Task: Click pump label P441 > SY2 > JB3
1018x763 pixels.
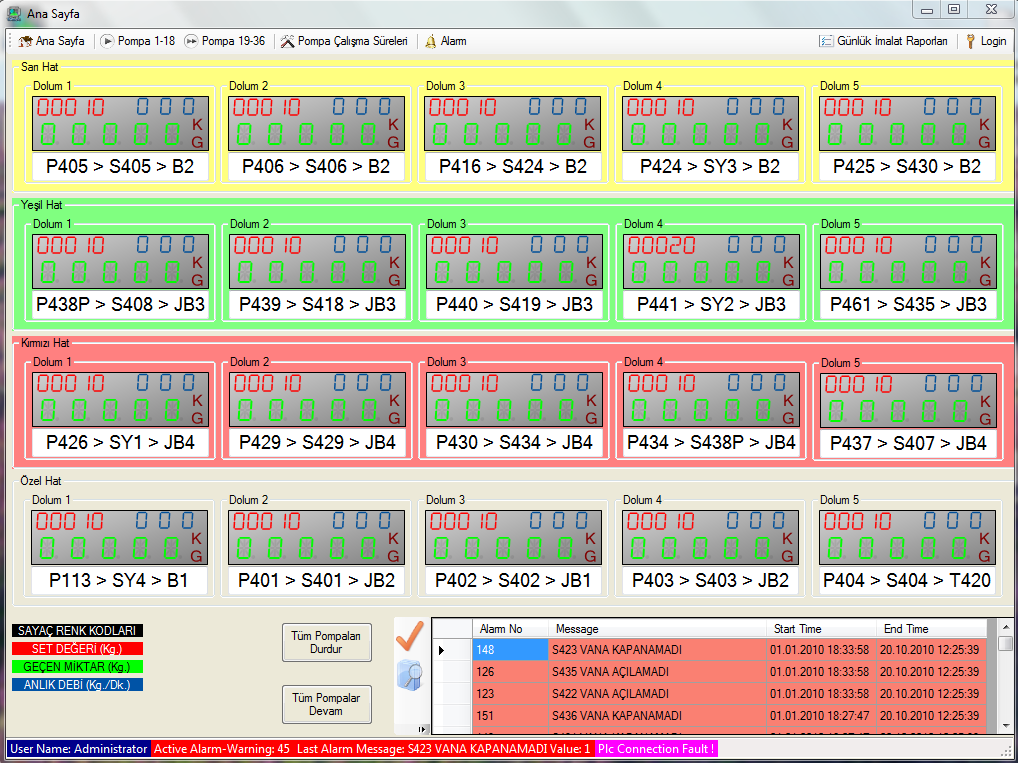Action: tap(712, 305)
